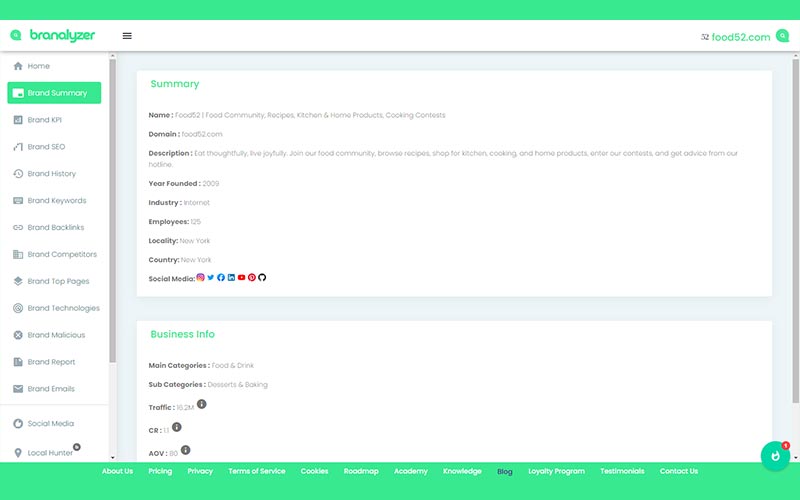
Task: Open Contact Us footer link
Action: click(679, 471)
